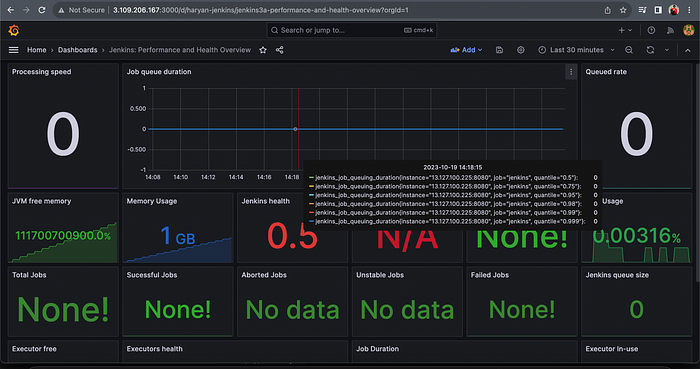The width and height of the screenshot is (700, 369).
Task: Click the Jenkins queue size panel title
Action: click(617, 275)
